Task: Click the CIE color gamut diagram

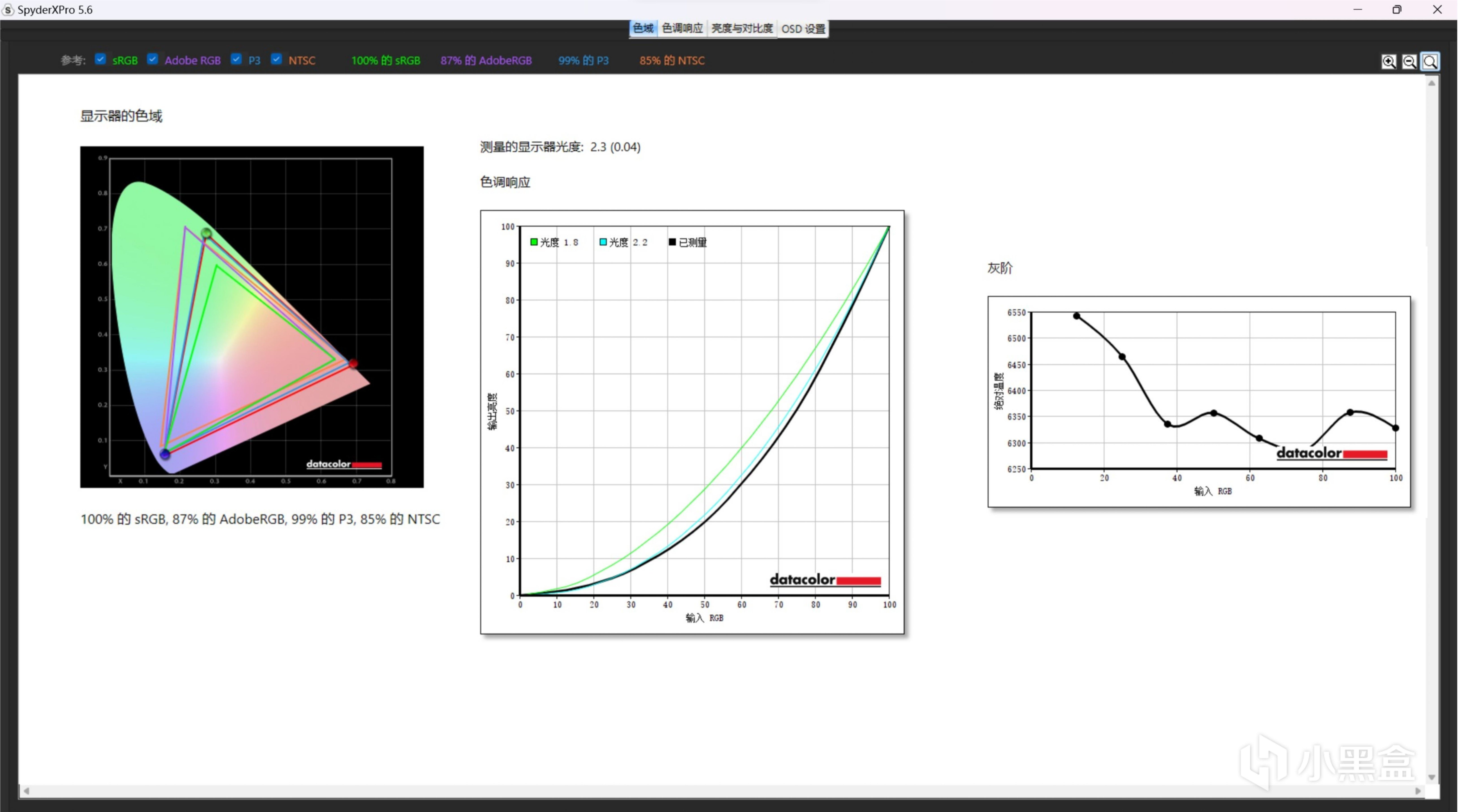Action: click(252, 317)
